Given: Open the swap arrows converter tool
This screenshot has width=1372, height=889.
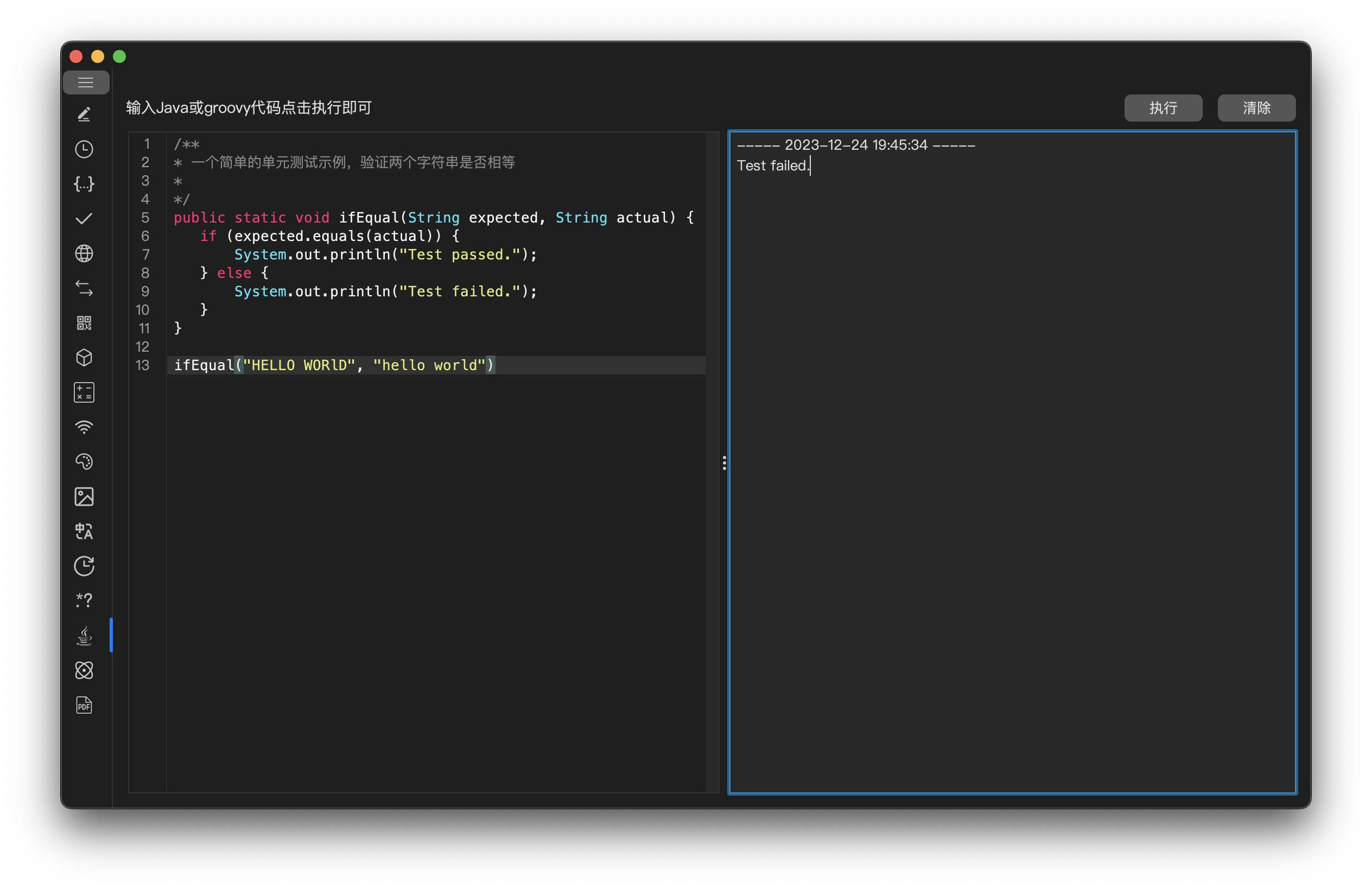Looking at the screenshot, I should click(x=84, y=288).
